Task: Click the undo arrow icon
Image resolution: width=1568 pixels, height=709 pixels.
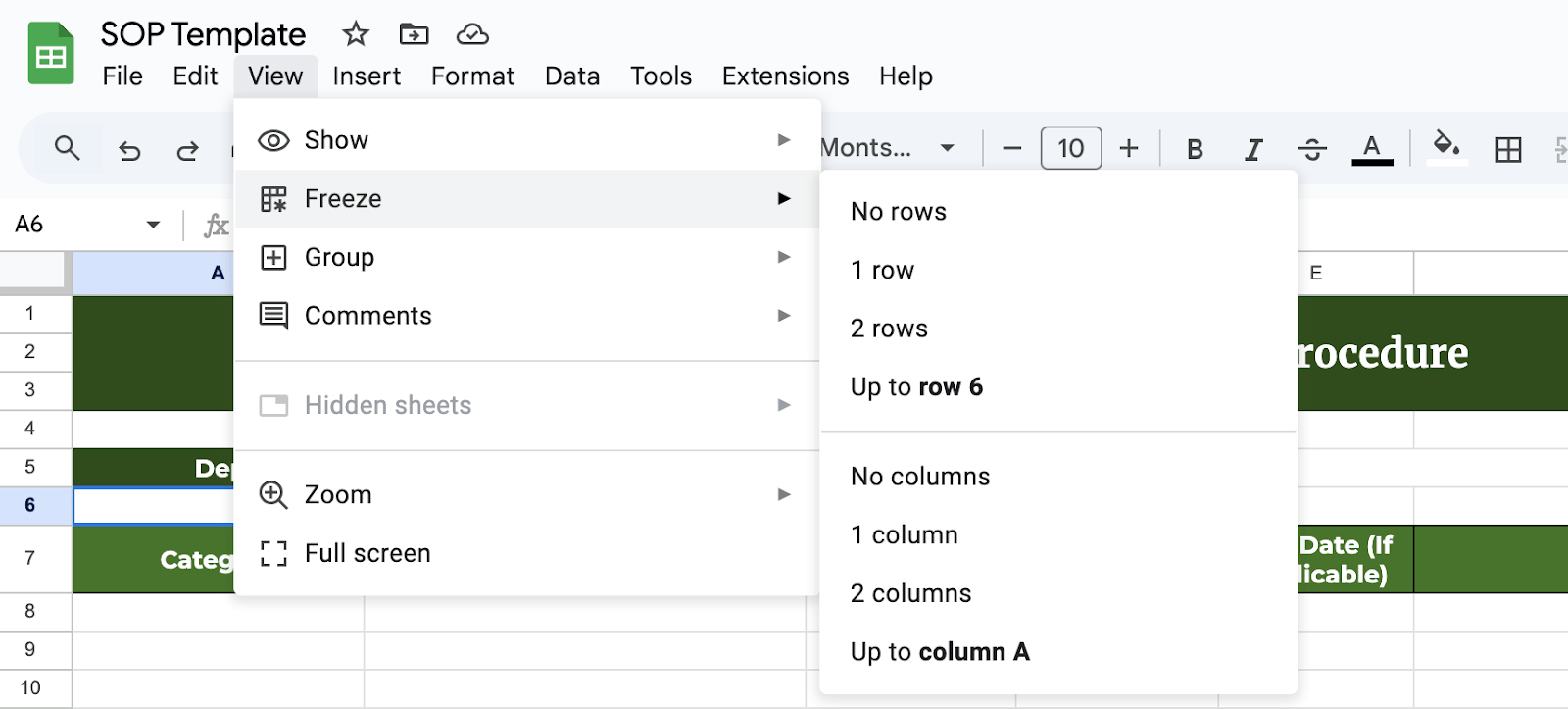Action: (129, 150)
